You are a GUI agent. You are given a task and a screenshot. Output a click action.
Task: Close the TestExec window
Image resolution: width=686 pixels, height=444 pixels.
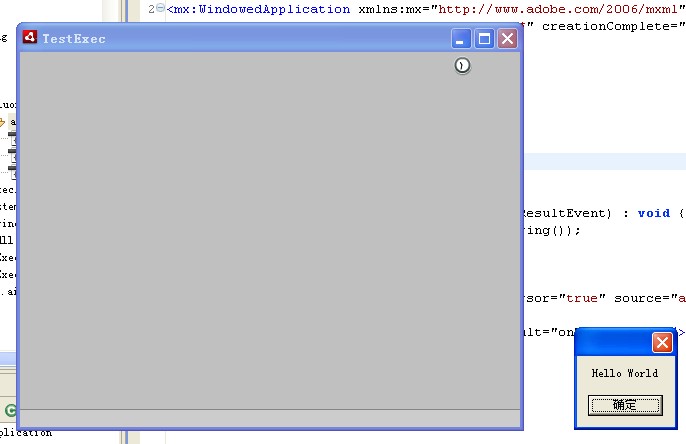[x=508, y=38]
